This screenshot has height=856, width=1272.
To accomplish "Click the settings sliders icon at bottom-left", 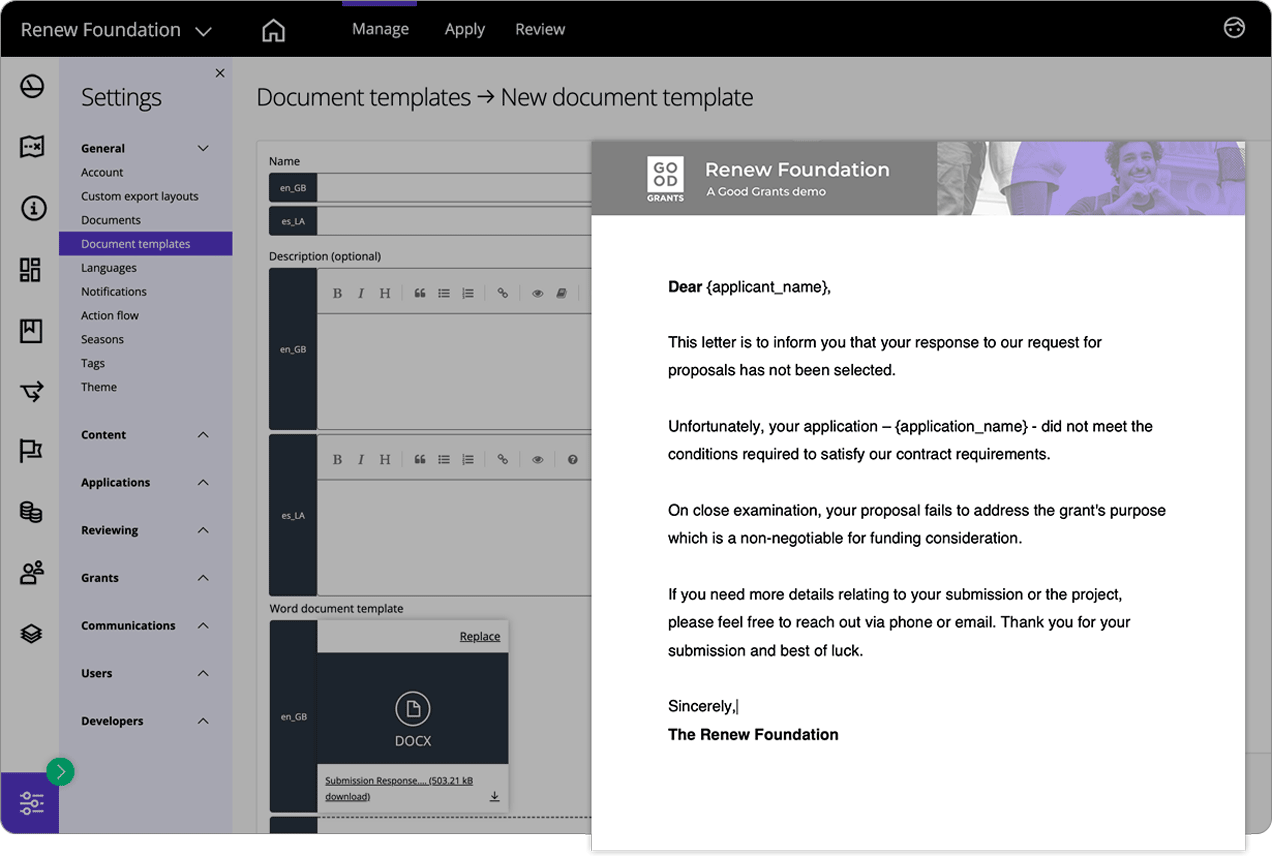I will (31, 803).
